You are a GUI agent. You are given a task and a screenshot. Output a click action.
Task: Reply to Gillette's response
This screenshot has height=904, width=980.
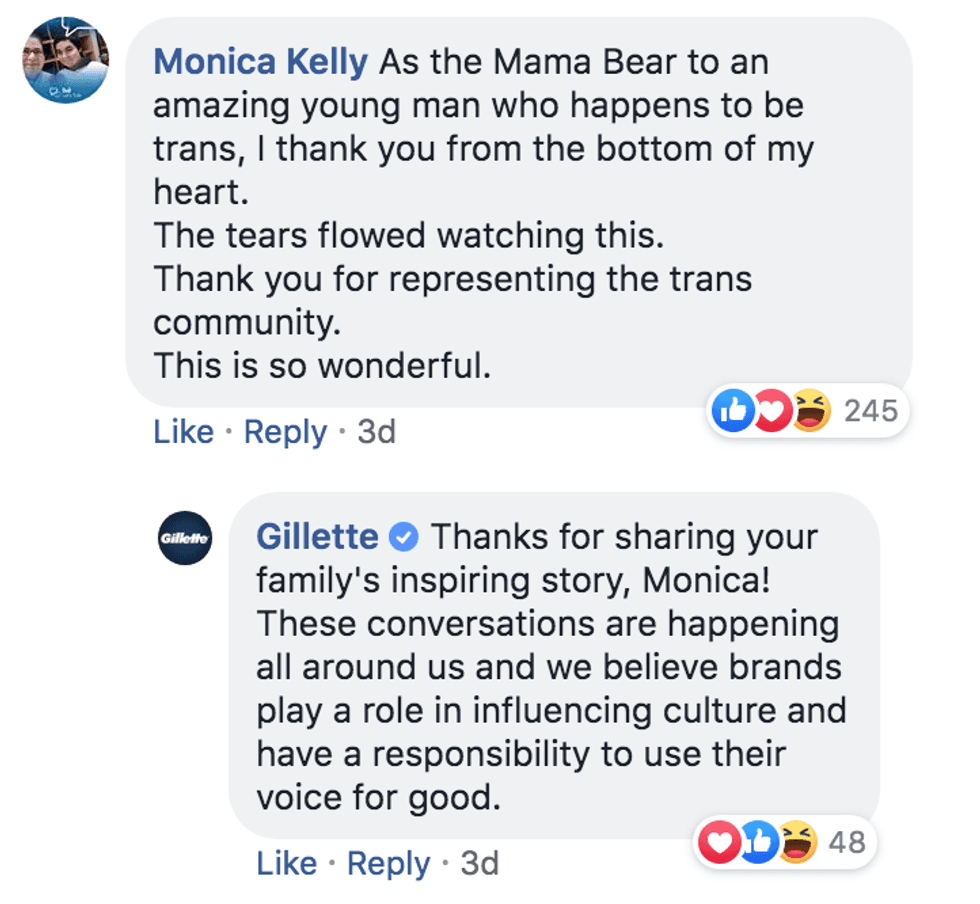(x=389, y=864)
